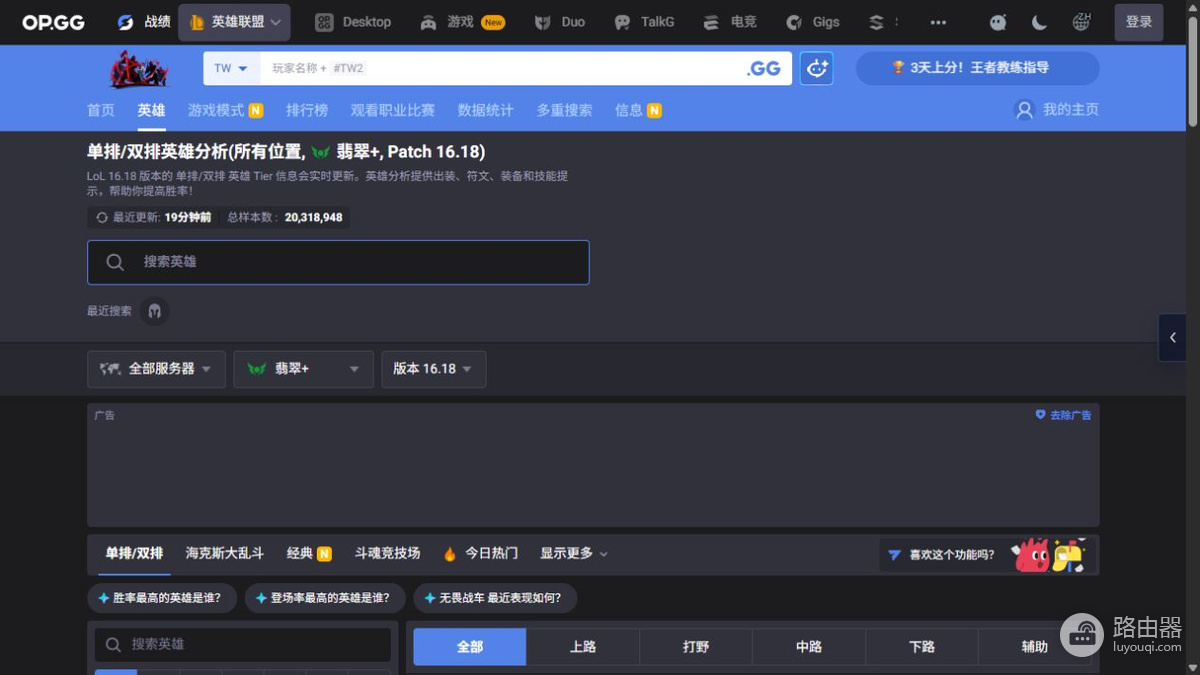Open the 信息 tab
Image resolution: width=1200 pixels, height=675 pixels.
[x=638, y=110]
